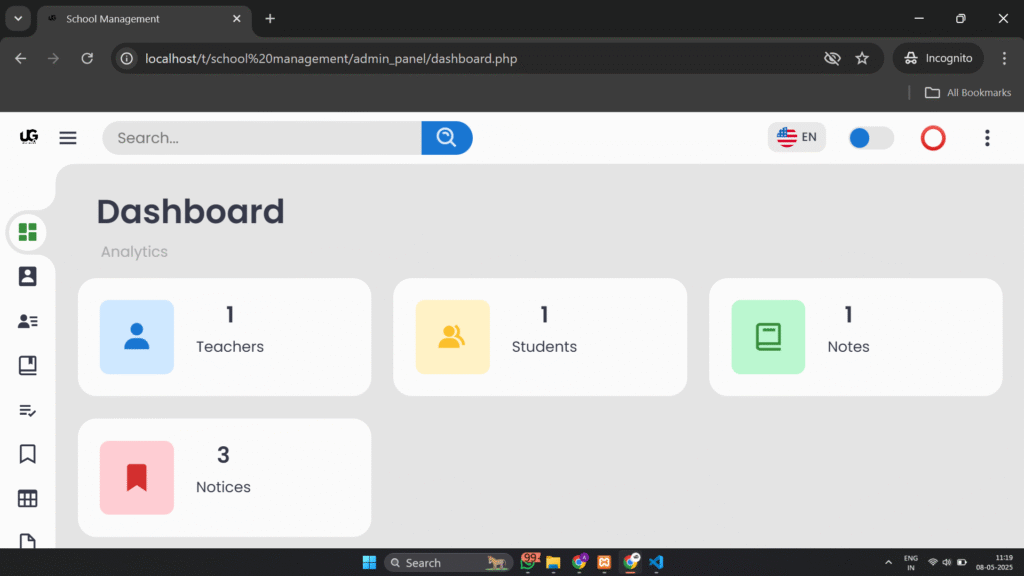Open the EN language selector
The height and width of the screenshot is (576, 1024).
[797, 137]
